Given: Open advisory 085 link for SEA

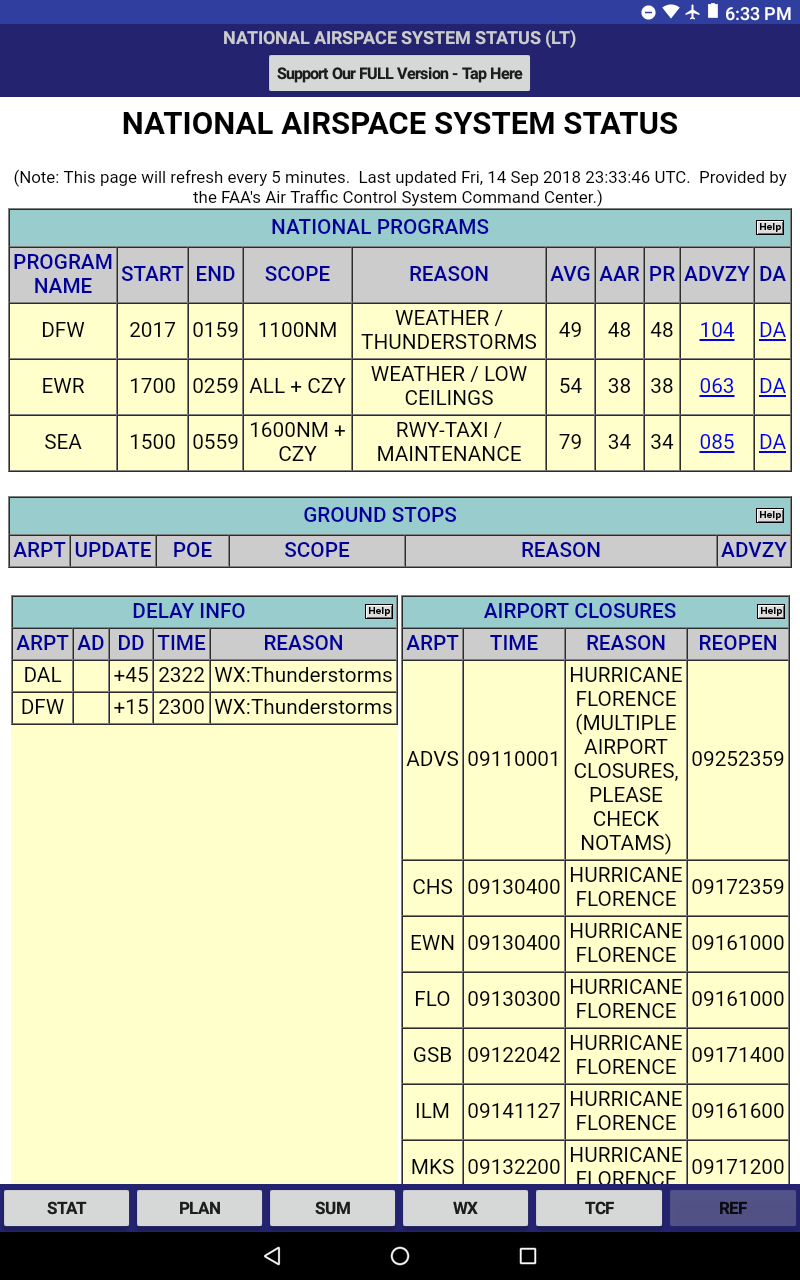Looking at the screenshot, I should 717,442.
